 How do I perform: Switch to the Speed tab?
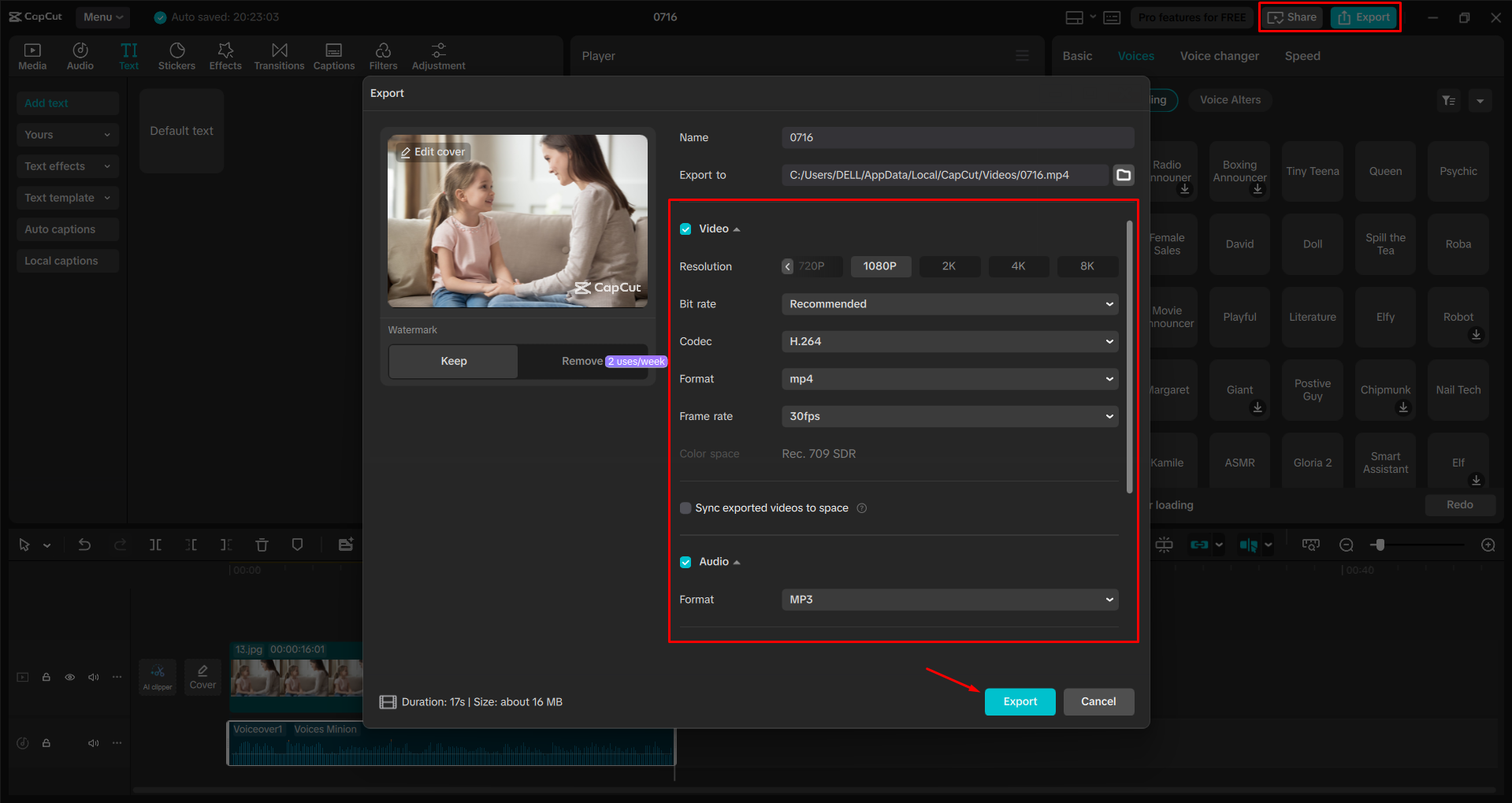(1302, 55)
